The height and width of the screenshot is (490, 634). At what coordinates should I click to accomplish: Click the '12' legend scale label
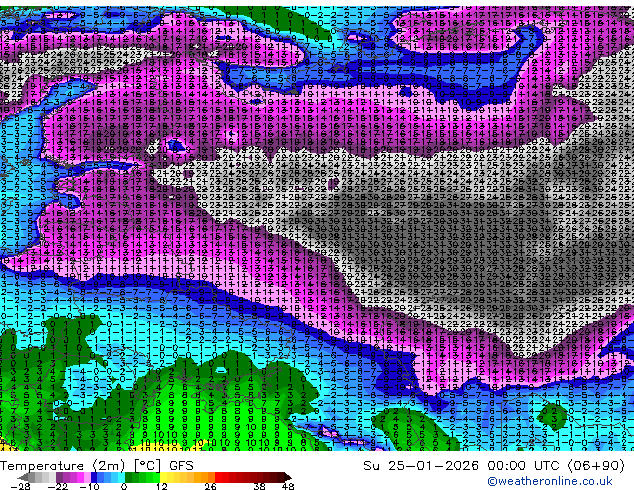tap(162, 486)
